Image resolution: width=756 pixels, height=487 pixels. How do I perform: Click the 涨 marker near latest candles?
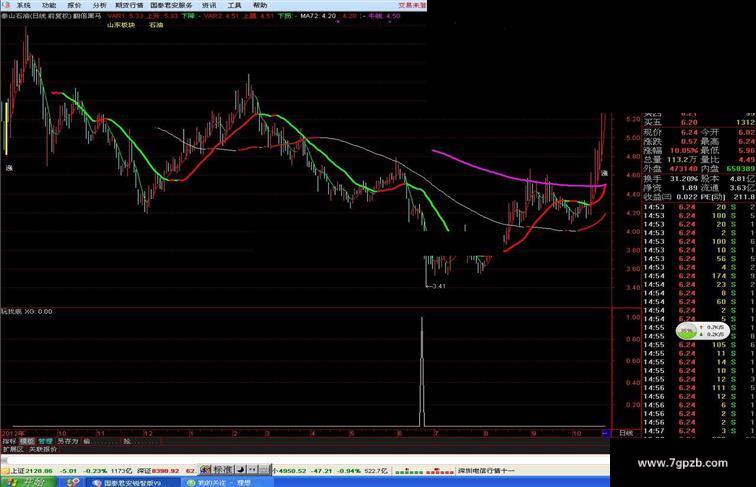point(604,173)
